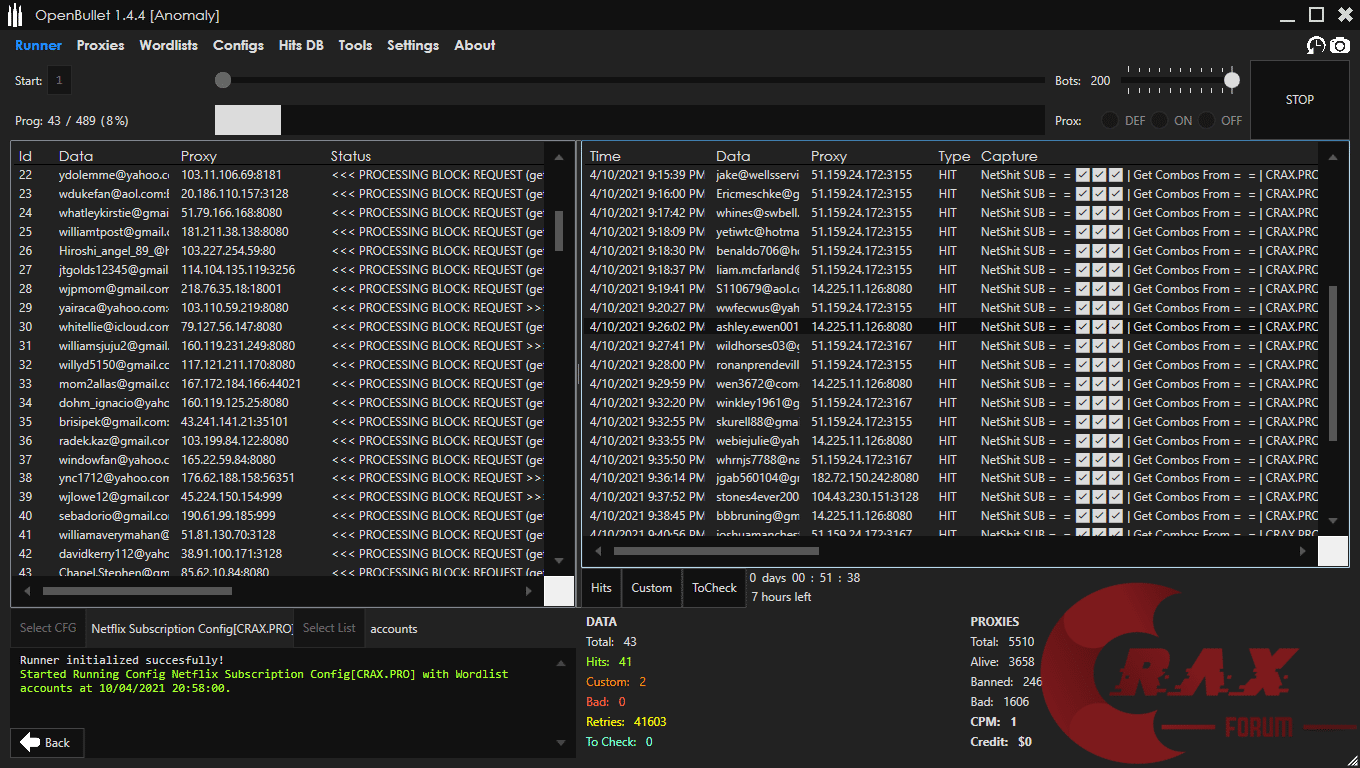Screen dimensions: 1360x768
Task: Open the Configs menu tab
Action: click(238, 45)
